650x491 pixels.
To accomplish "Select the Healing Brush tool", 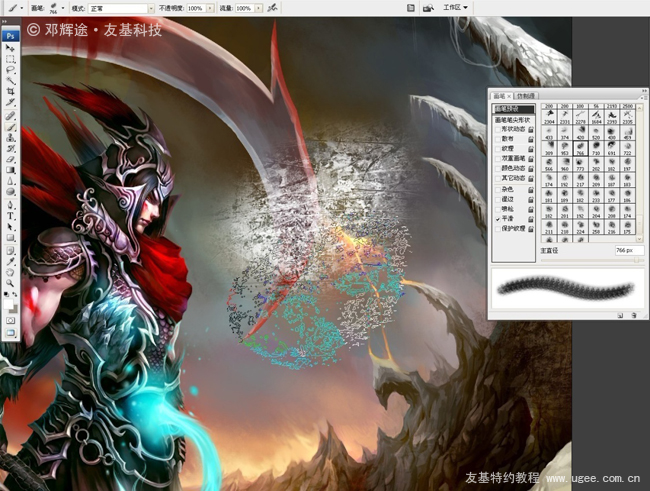I will point(10,116).
